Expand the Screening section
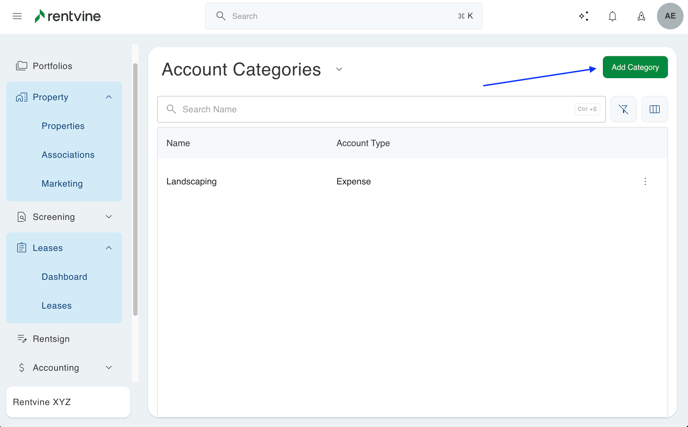Screen dimensions: 688x427 109,217
